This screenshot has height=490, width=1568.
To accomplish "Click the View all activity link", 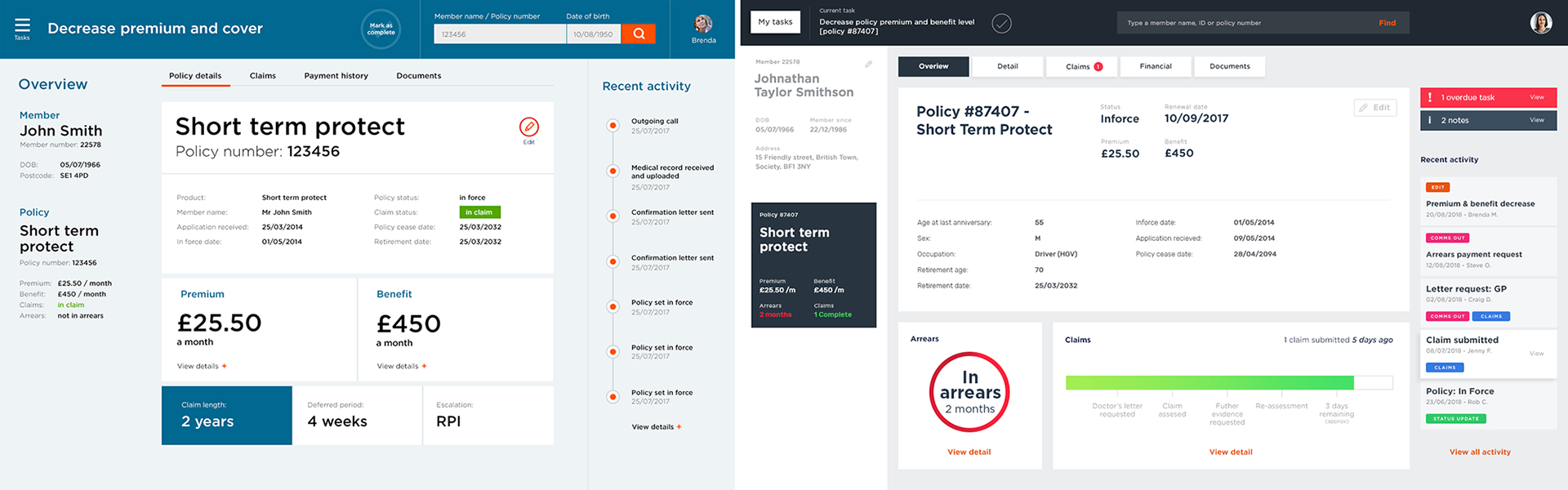I will tap(1480, 452).
